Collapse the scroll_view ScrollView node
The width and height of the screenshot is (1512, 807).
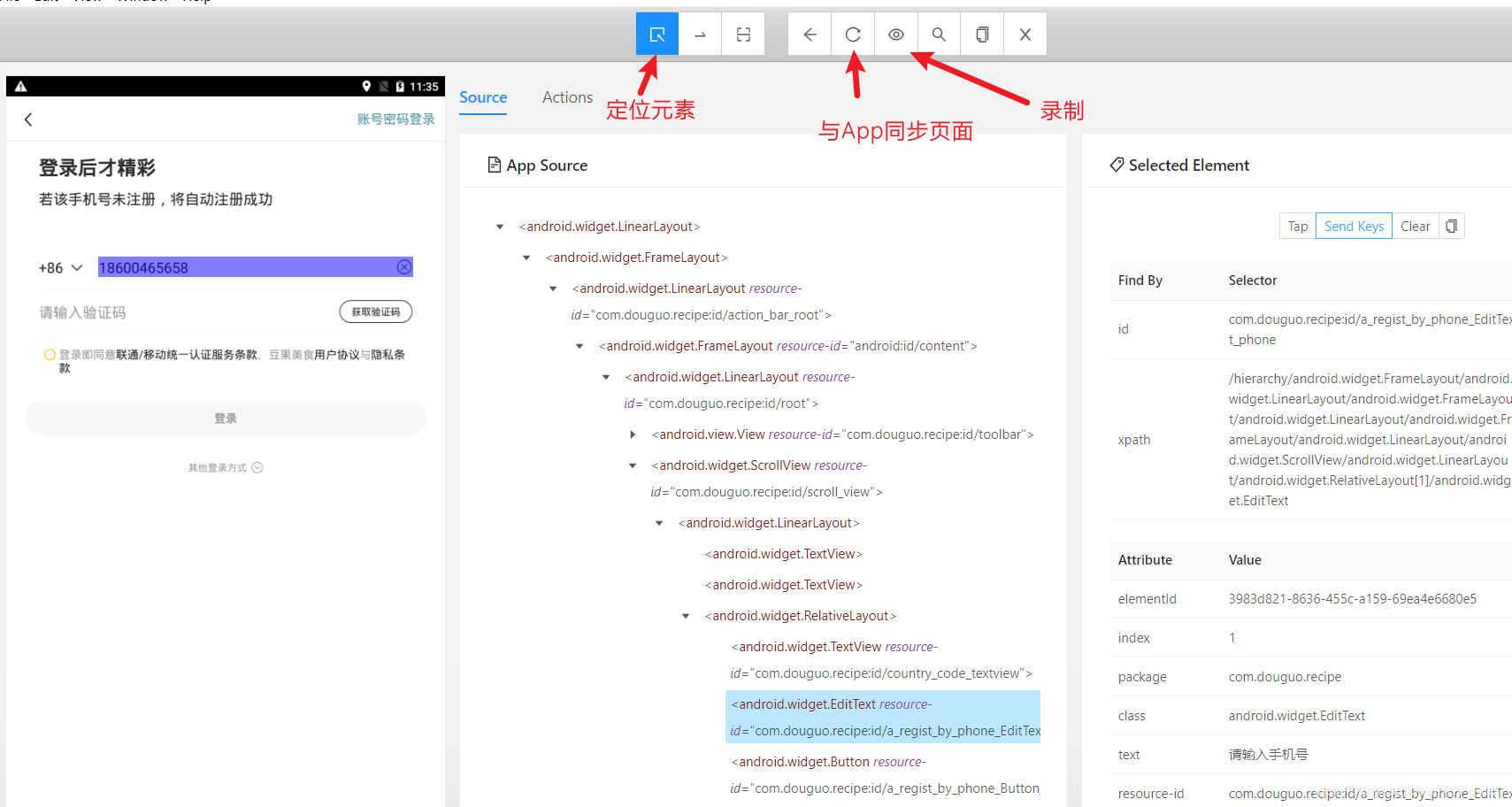[x=633, y=466]
